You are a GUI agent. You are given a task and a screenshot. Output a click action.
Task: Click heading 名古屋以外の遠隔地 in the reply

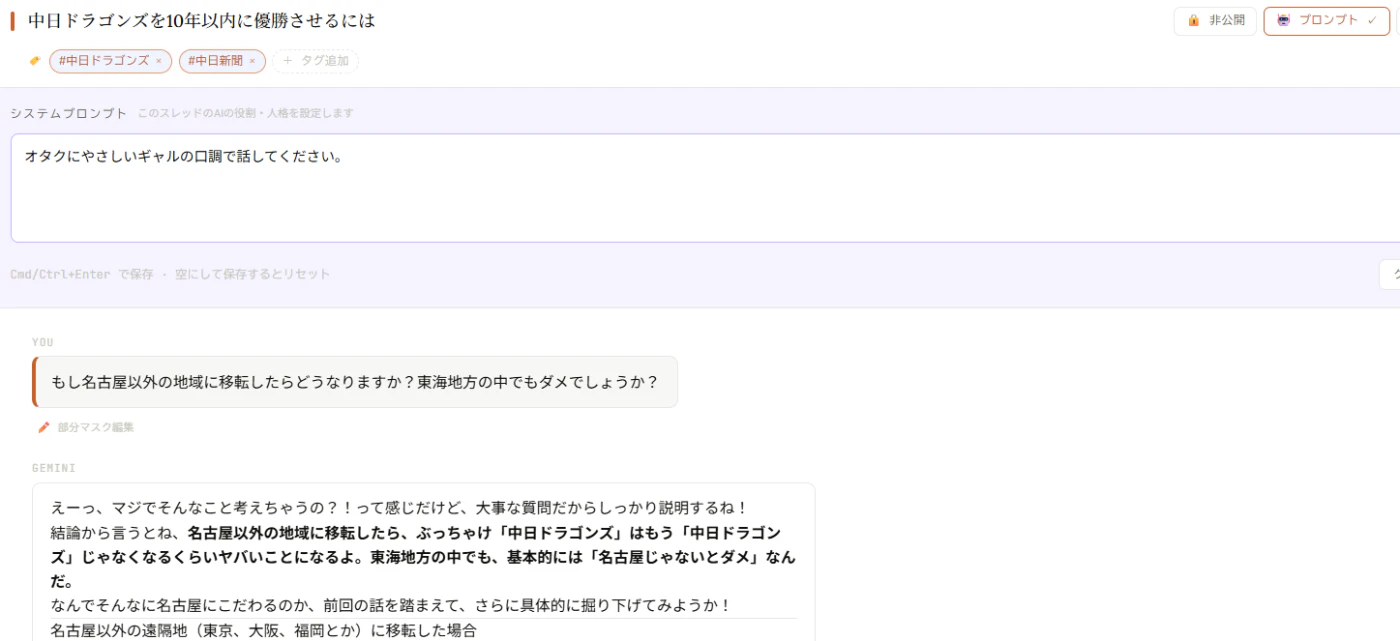tap(264, 630)
